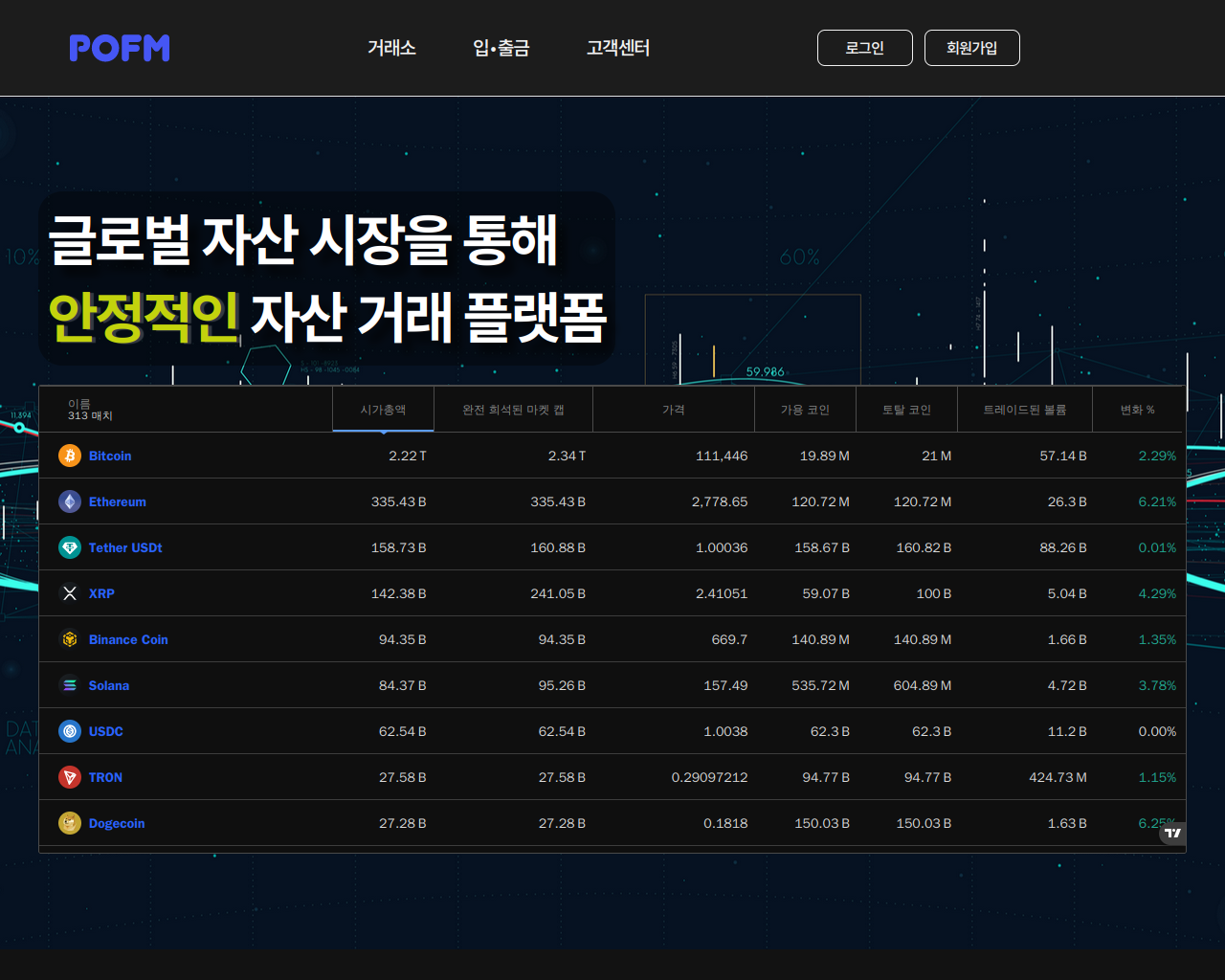The image size is (1225, 980).
Task: Click TRON volume 424.73 M
Action: click(x=1058, y=778)
